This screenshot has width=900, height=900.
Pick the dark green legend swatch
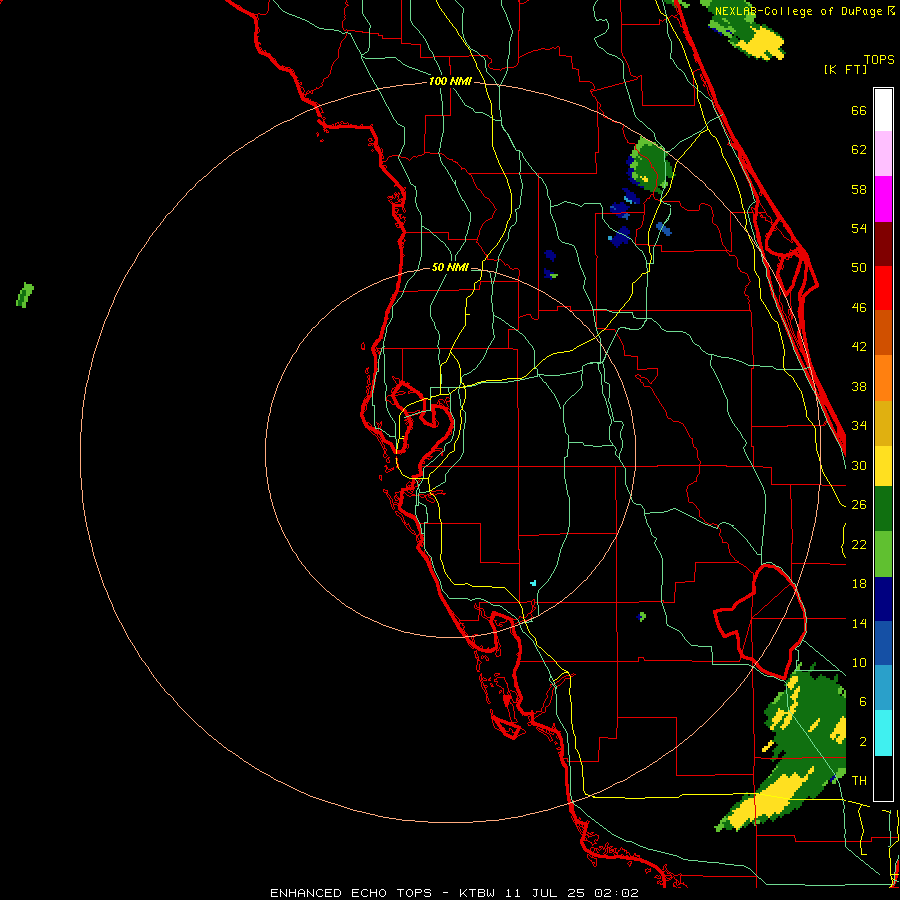click(x=883, y=509)
